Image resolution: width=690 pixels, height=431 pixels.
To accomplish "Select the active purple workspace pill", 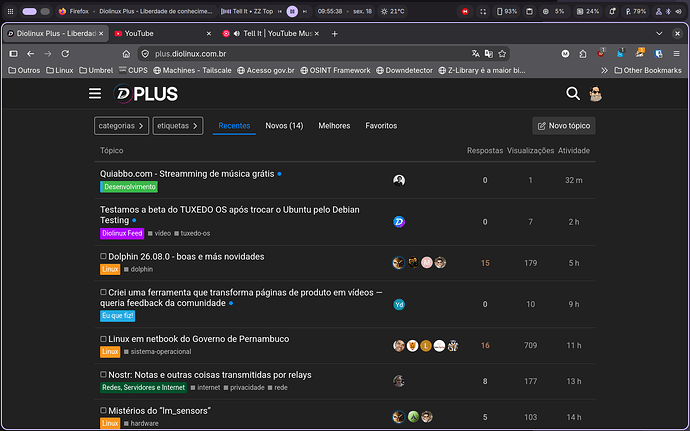I will [29, 11].
